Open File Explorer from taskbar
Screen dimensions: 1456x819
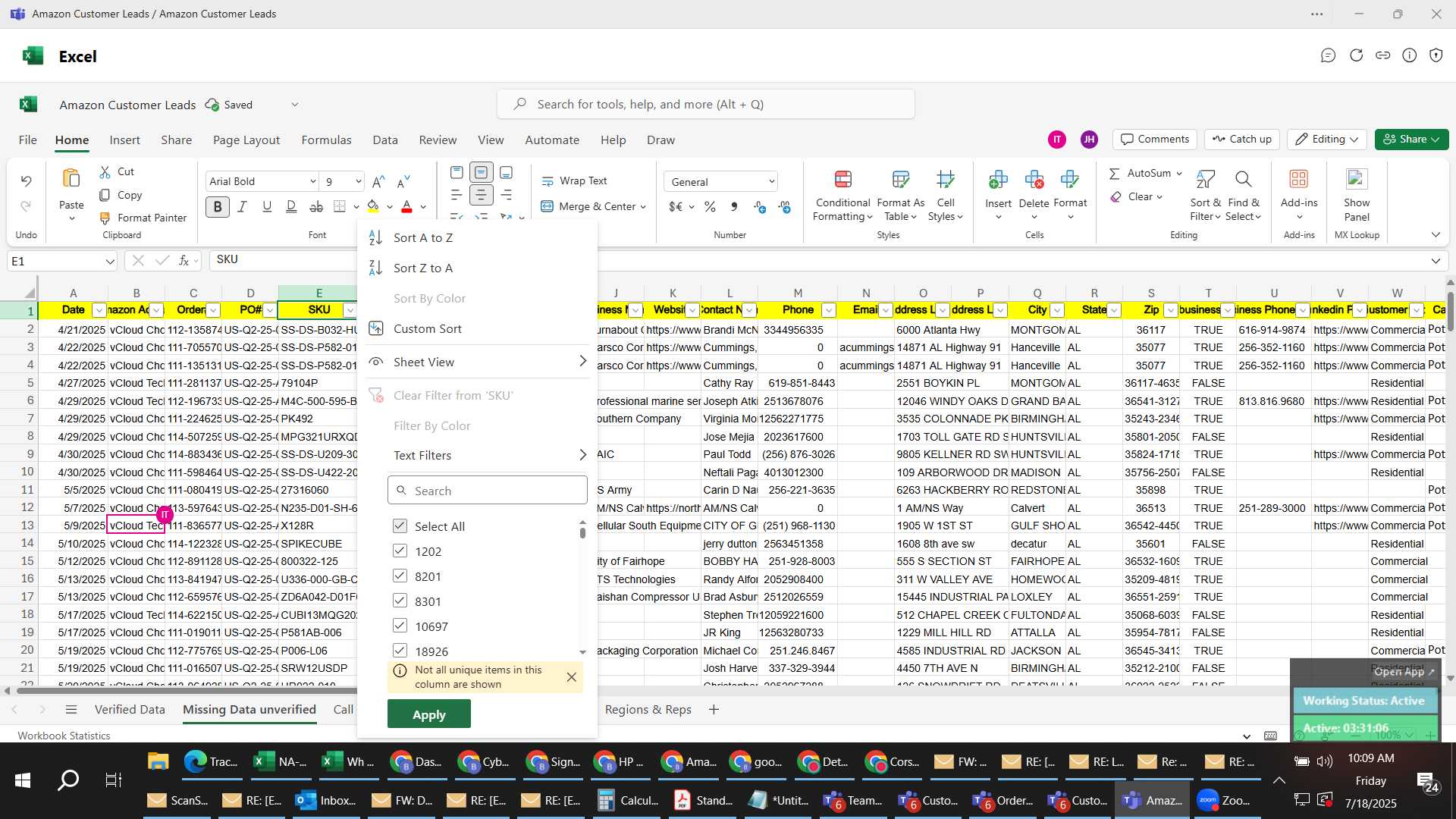tap(158, 761)
